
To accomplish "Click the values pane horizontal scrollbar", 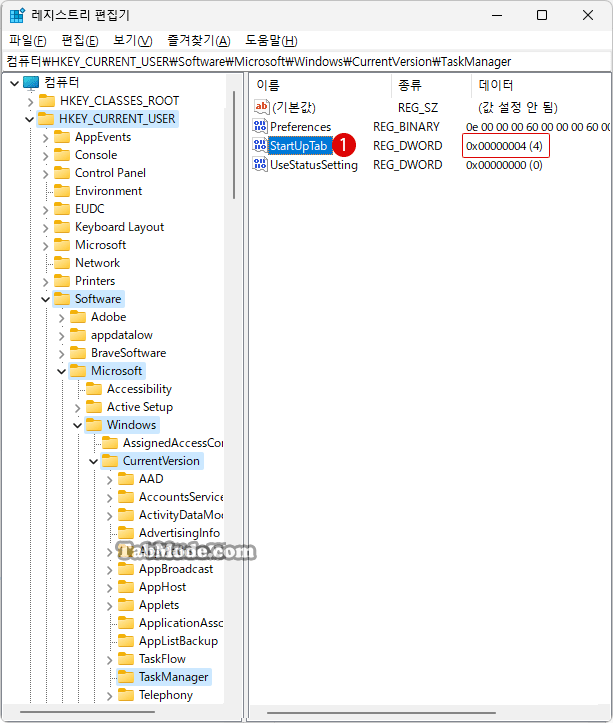I will tap(380, 712).
